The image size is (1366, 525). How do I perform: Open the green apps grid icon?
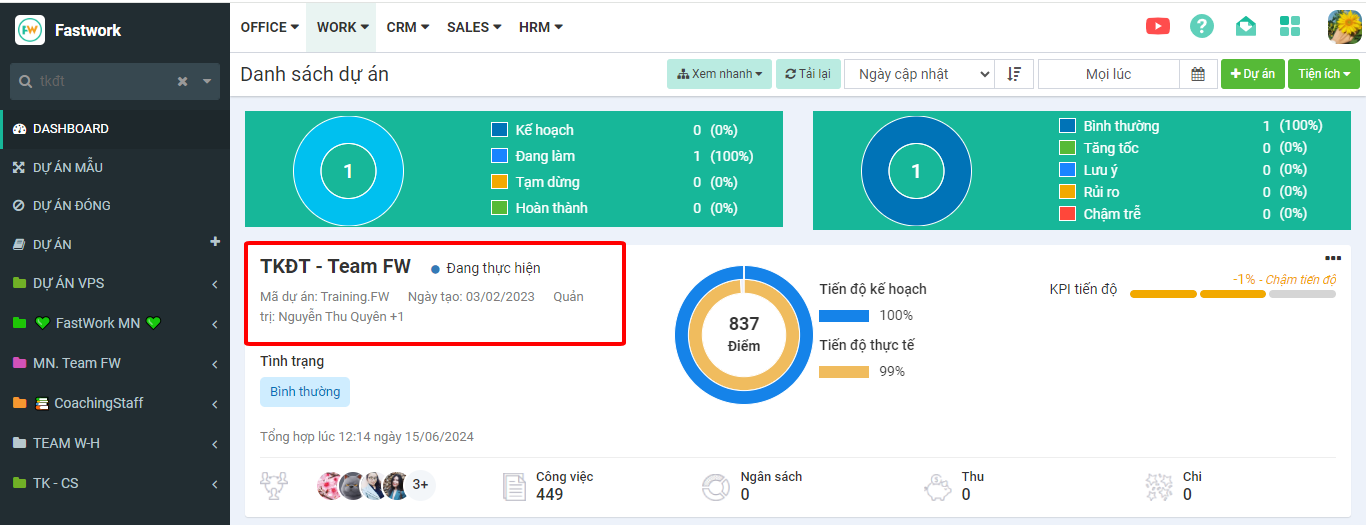[x=1290, y=27]
